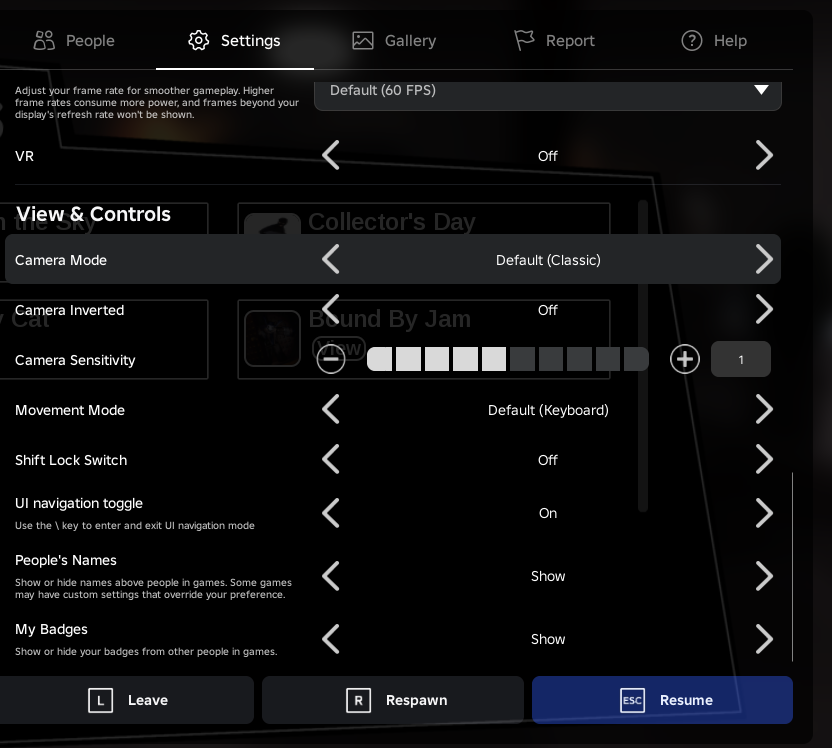Click the right arrow for Shift Lock Switch
This screenshot has height=748, width=832.
(764, 459)
